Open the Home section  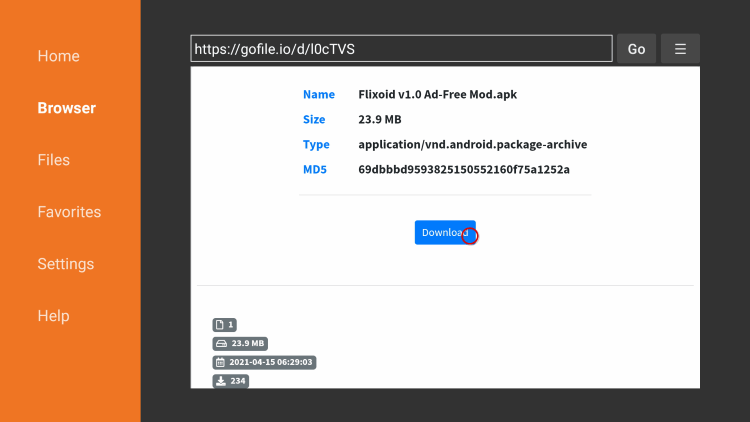click(58, 56)
